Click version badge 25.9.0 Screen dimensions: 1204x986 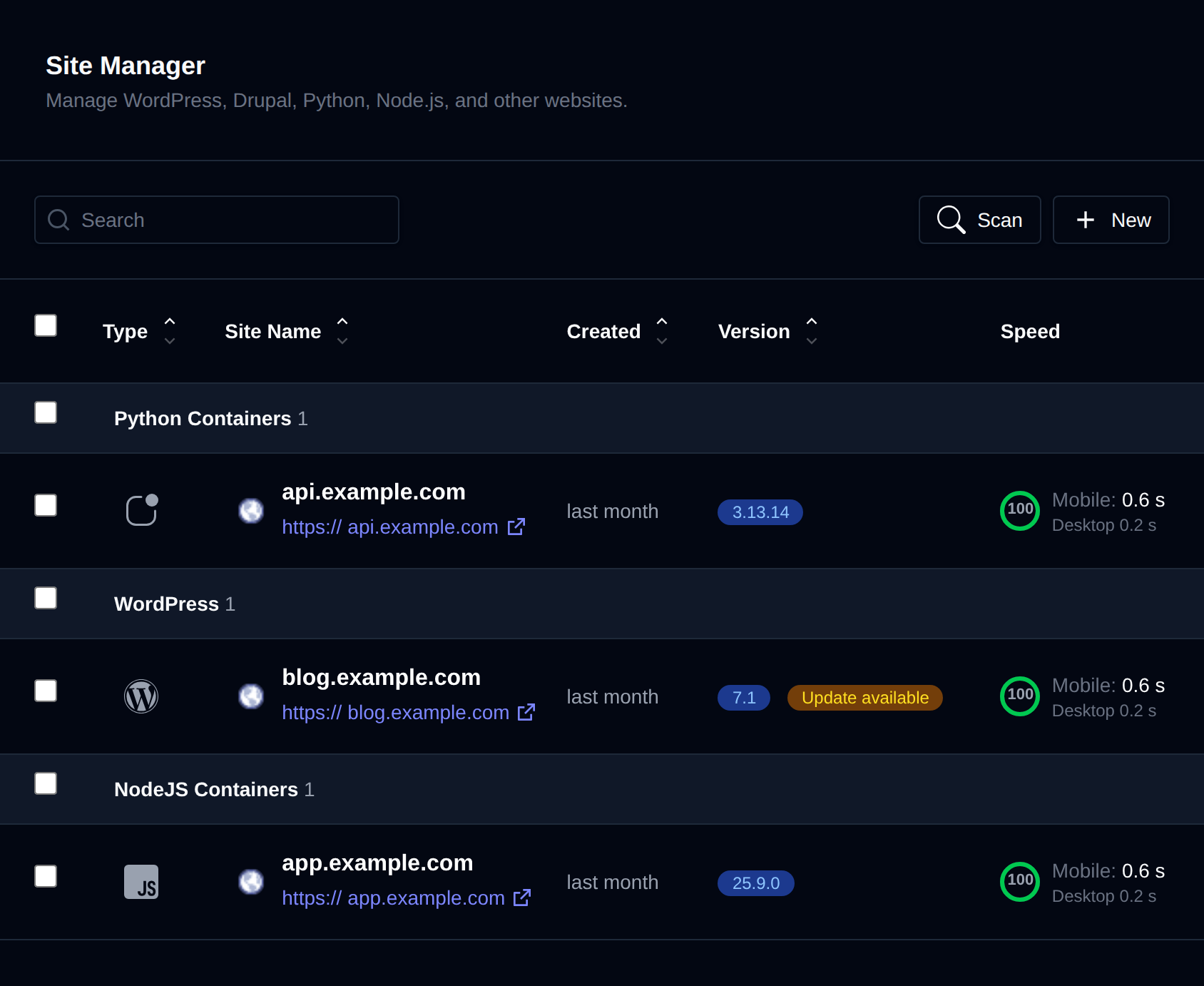click(x=756, y=883)
